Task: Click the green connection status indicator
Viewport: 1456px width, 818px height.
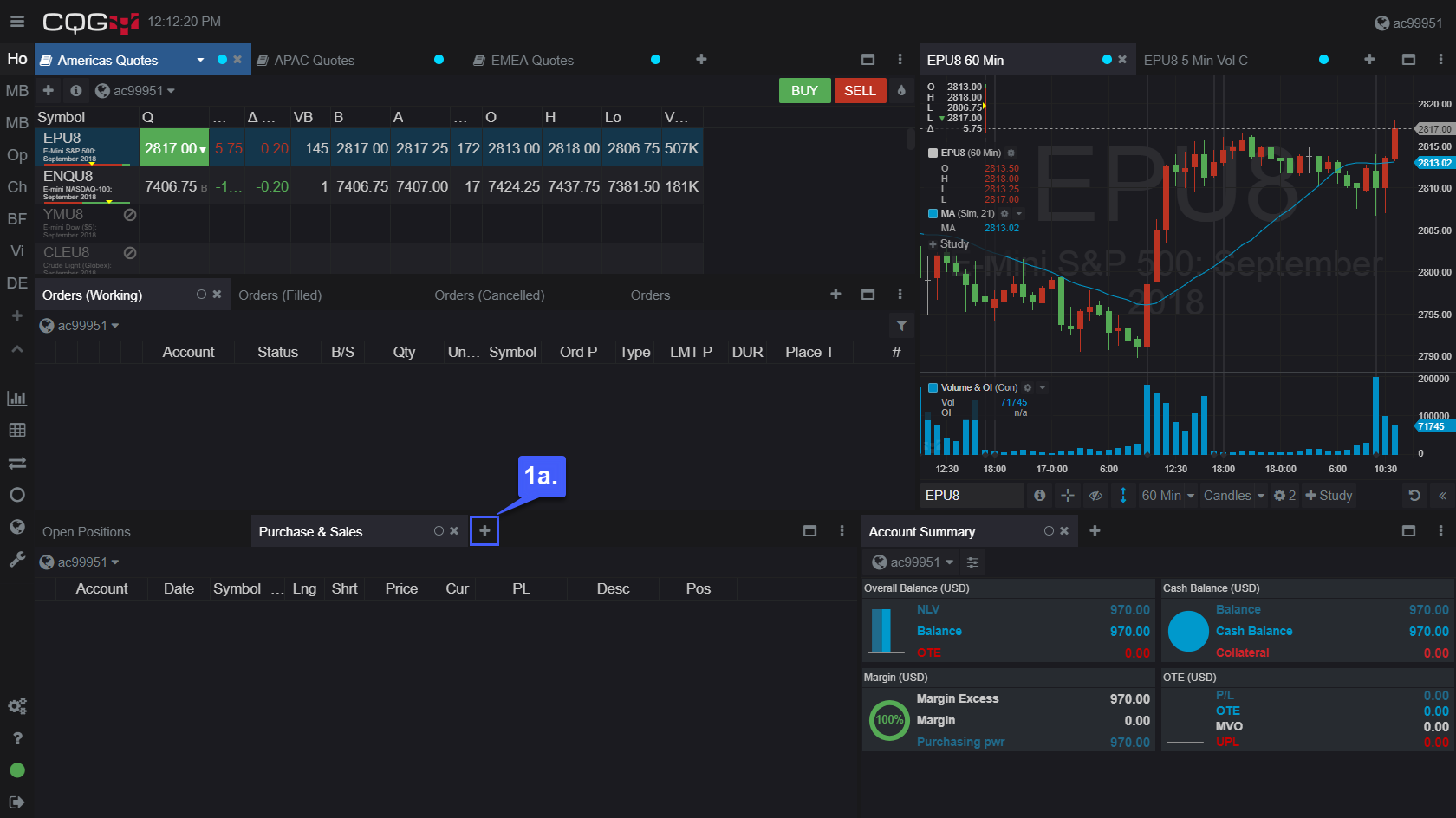Action: 16,770
